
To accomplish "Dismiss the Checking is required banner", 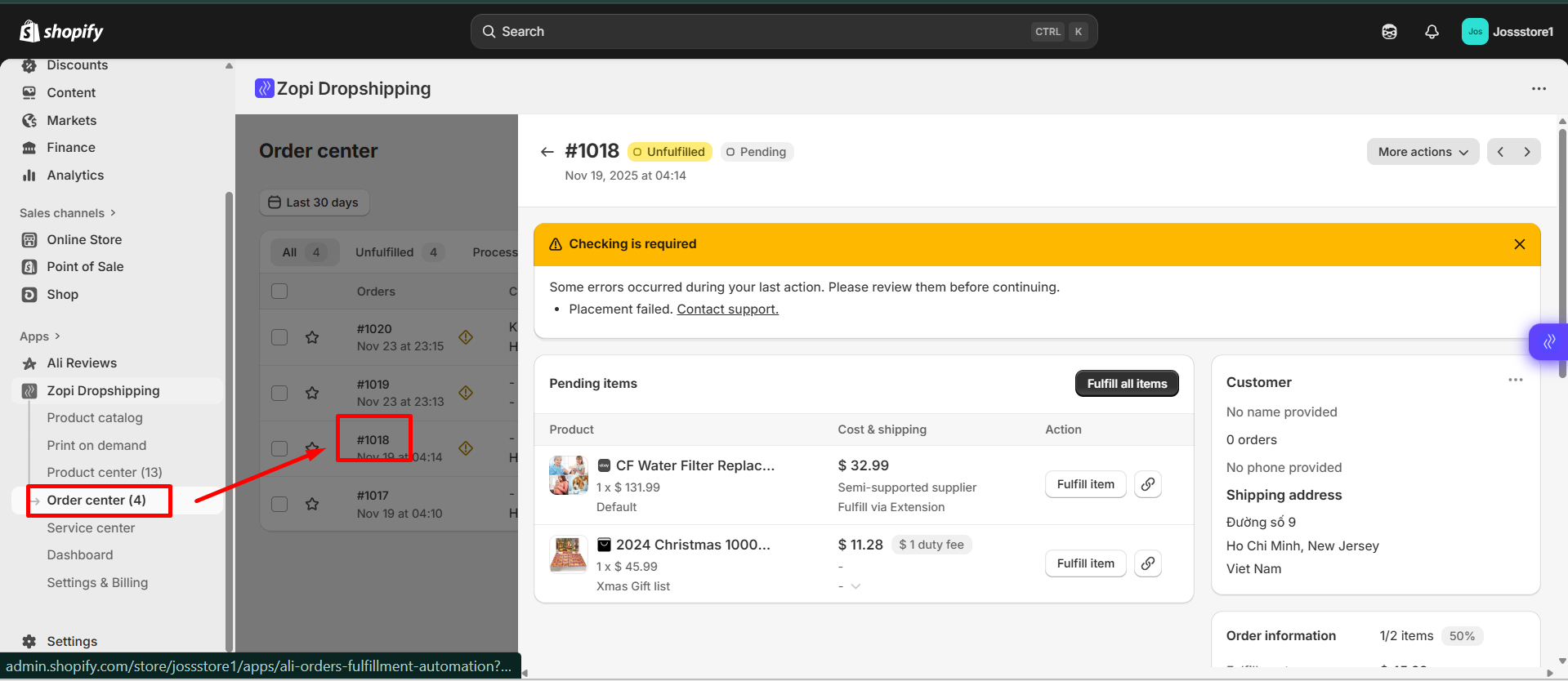I will coord(1519,244).
